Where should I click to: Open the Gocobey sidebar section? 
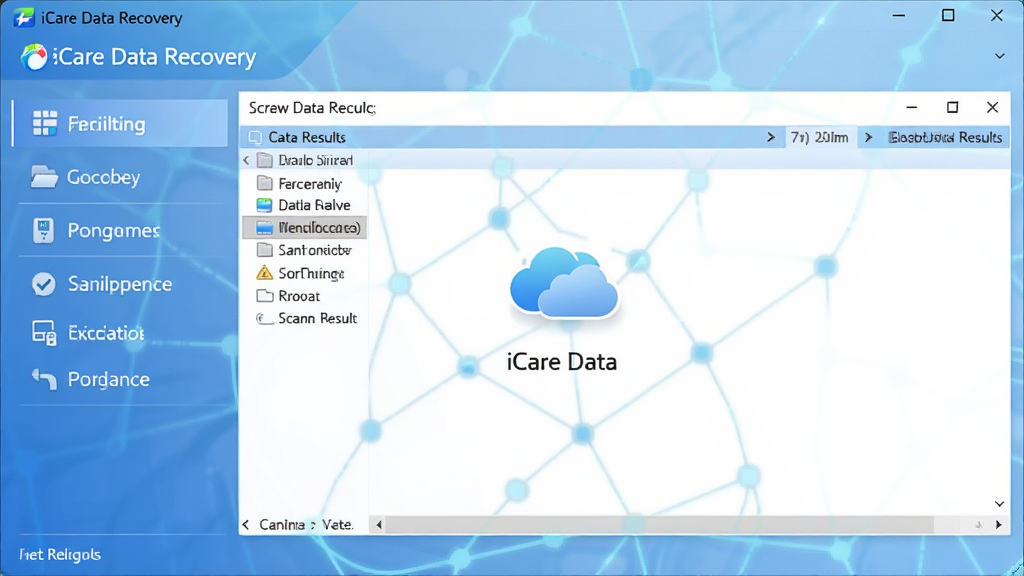click(120, 176)
